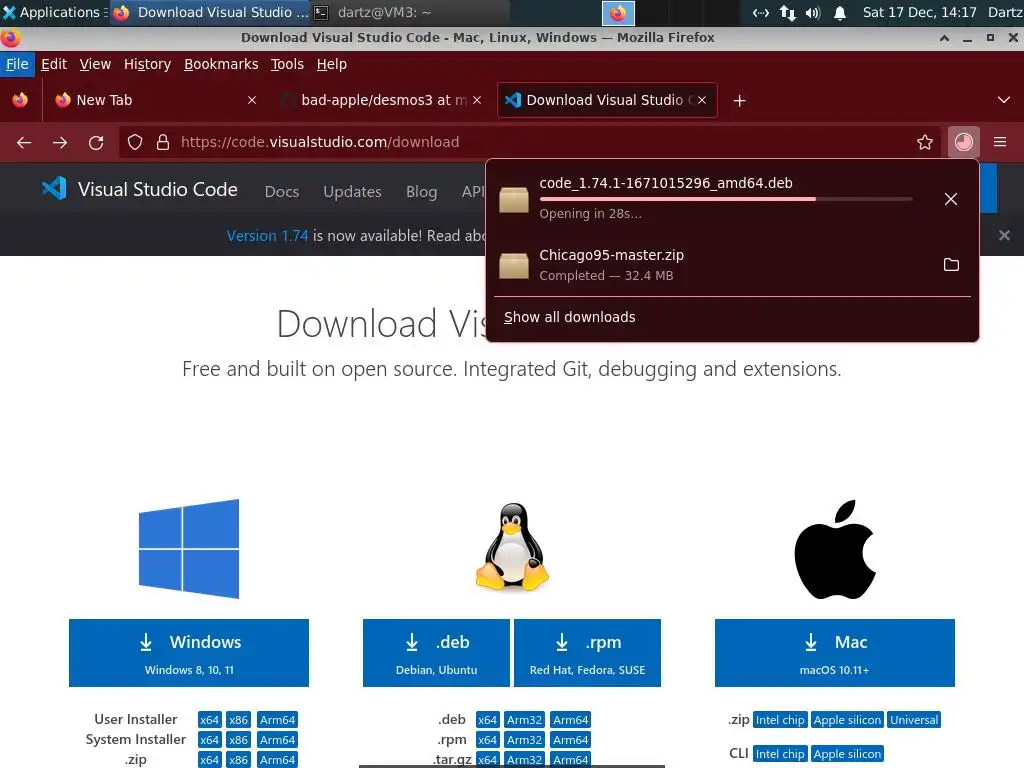Close the bad-apple/desmos3 tab
Screen dimensions: 1024x768
[x=477, y=100]
